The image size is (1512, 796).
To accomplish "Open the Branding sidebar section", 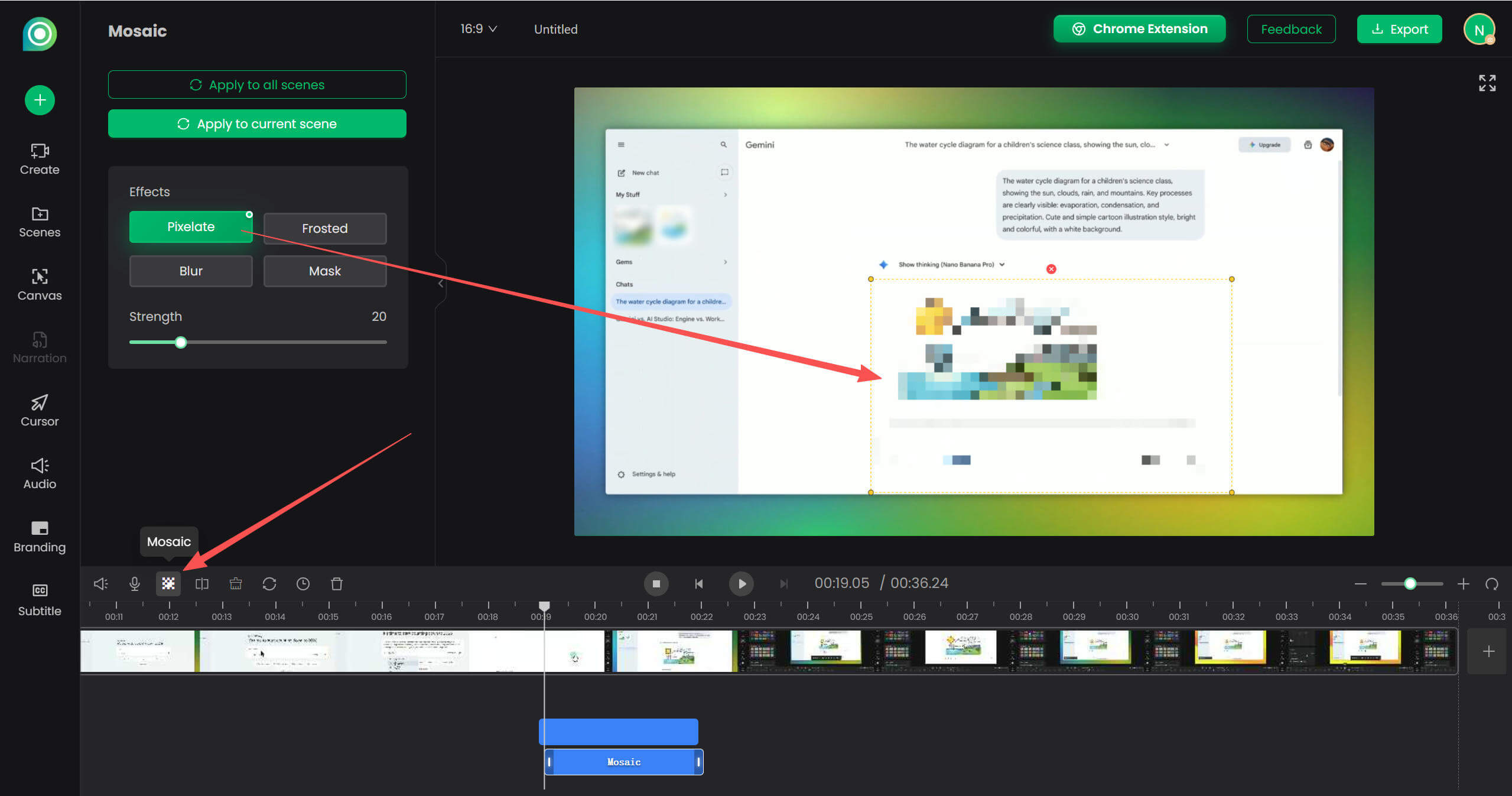I will [40, 537].
